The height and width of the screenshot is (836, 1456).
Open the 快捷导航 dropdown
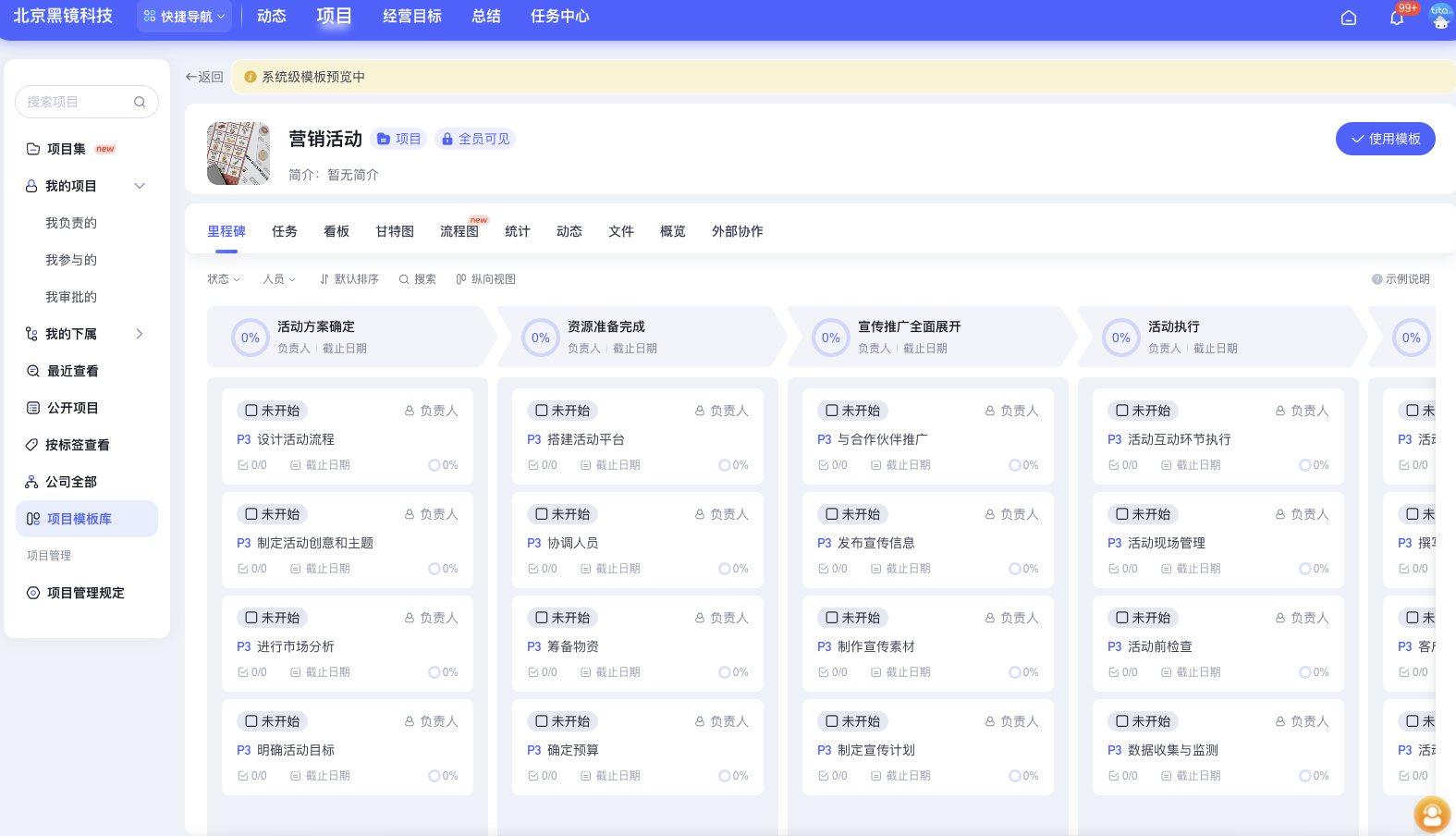click(184, 17)
